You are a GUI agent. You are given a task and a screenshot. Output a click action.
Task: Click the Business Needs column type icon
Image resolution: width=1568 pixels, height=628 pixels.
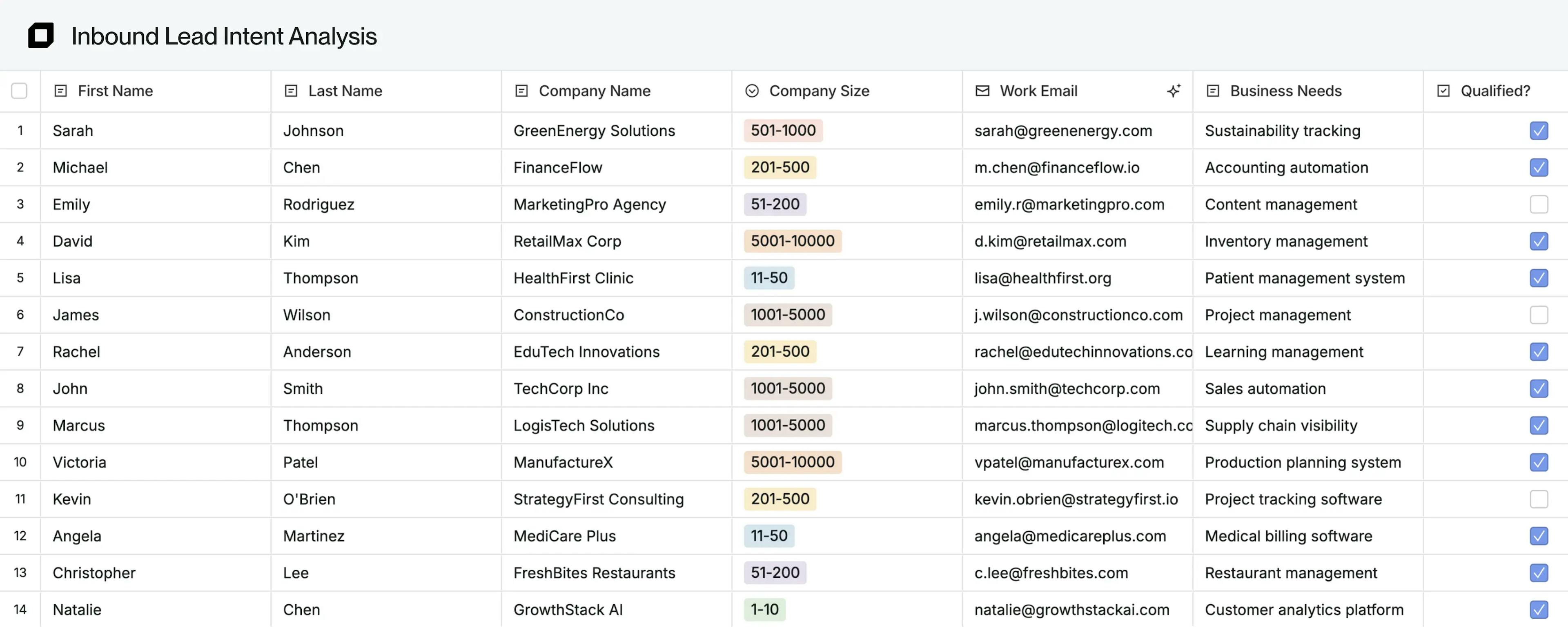point(1212,91)
